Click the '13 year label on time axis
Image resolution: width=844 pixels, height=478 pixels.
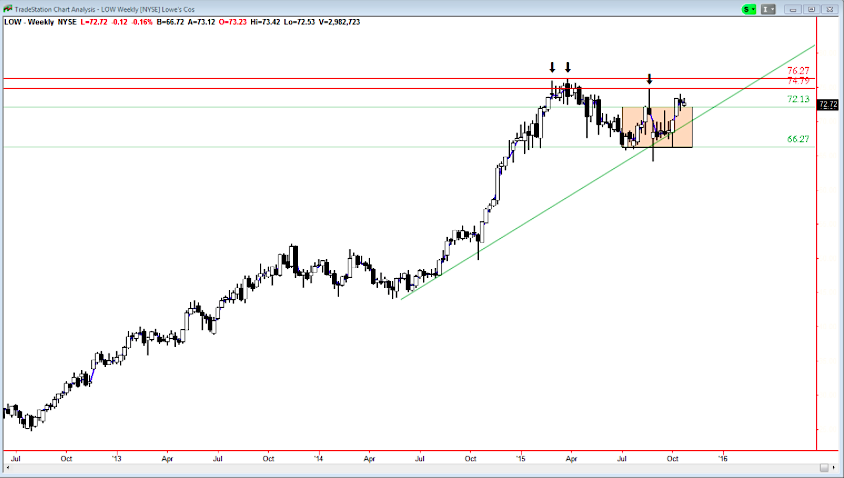[117, 459]
